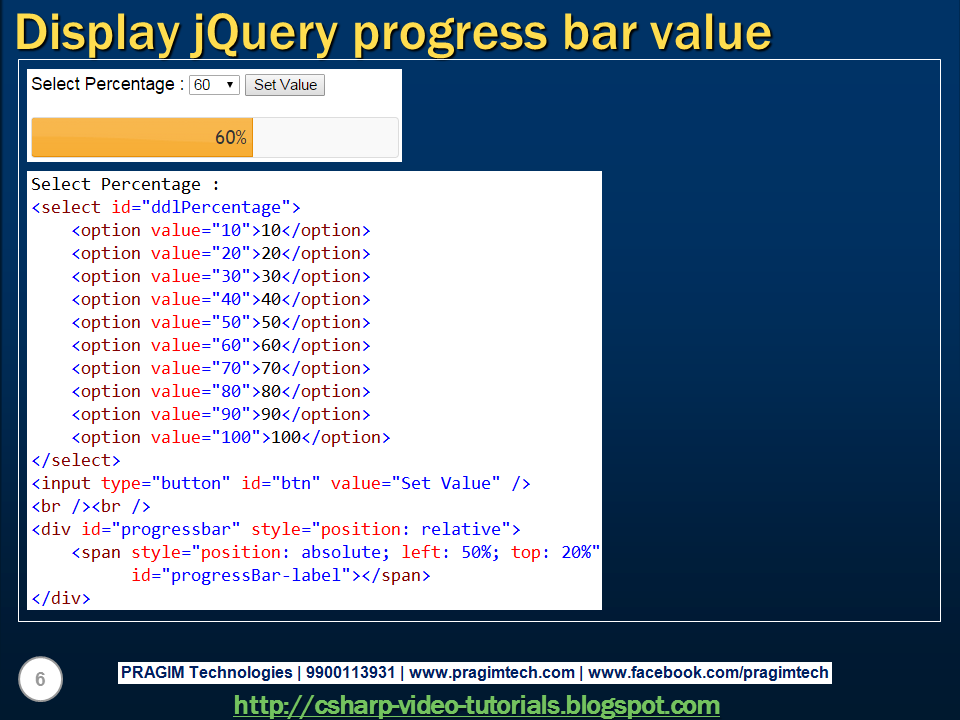The width and height of the screenshot is (960, 720).
Task: Click the dropdown arrow next to 60
Action: pyautogui.click(x=231, y=85)
